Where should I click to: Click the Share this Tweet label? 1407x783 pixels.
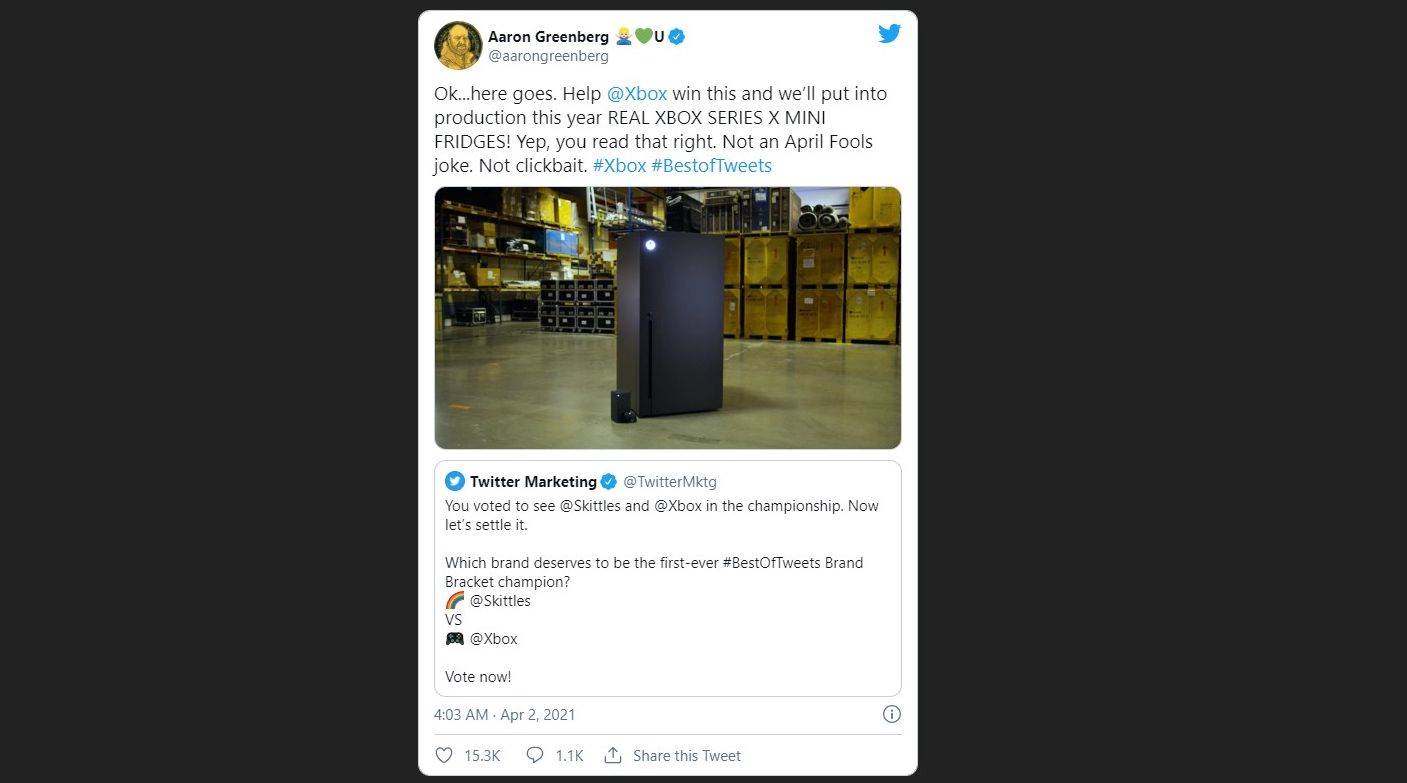tap(687, 755)
